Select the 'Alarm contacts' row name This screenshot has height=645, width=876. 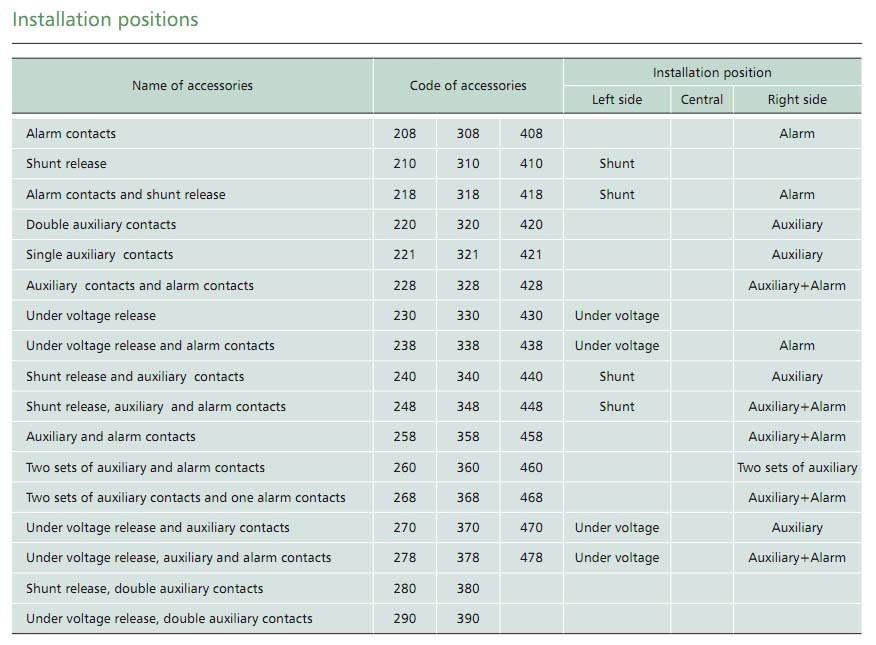click(x=71, y=133)
